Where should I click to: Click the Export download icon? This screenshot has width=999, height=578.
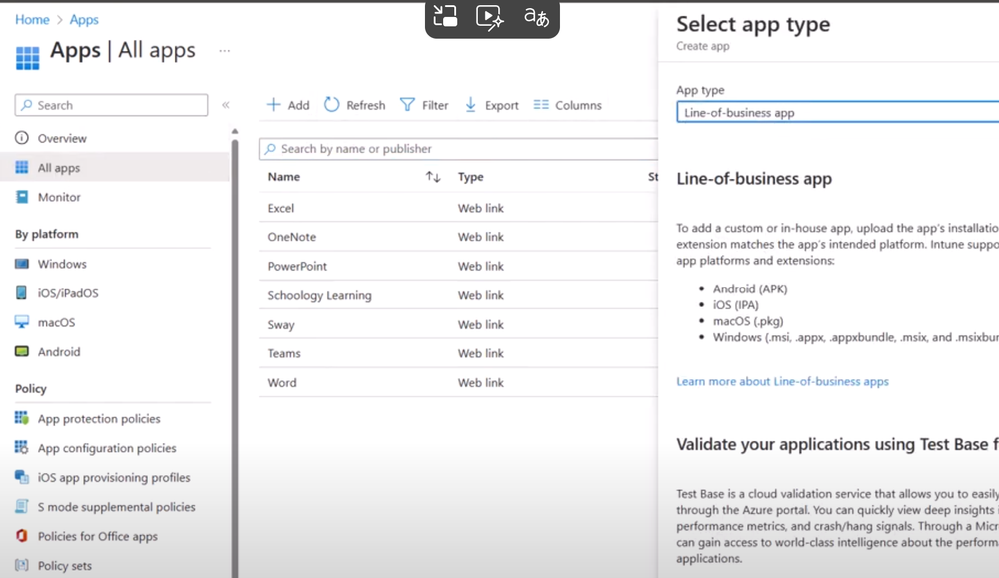470,105
